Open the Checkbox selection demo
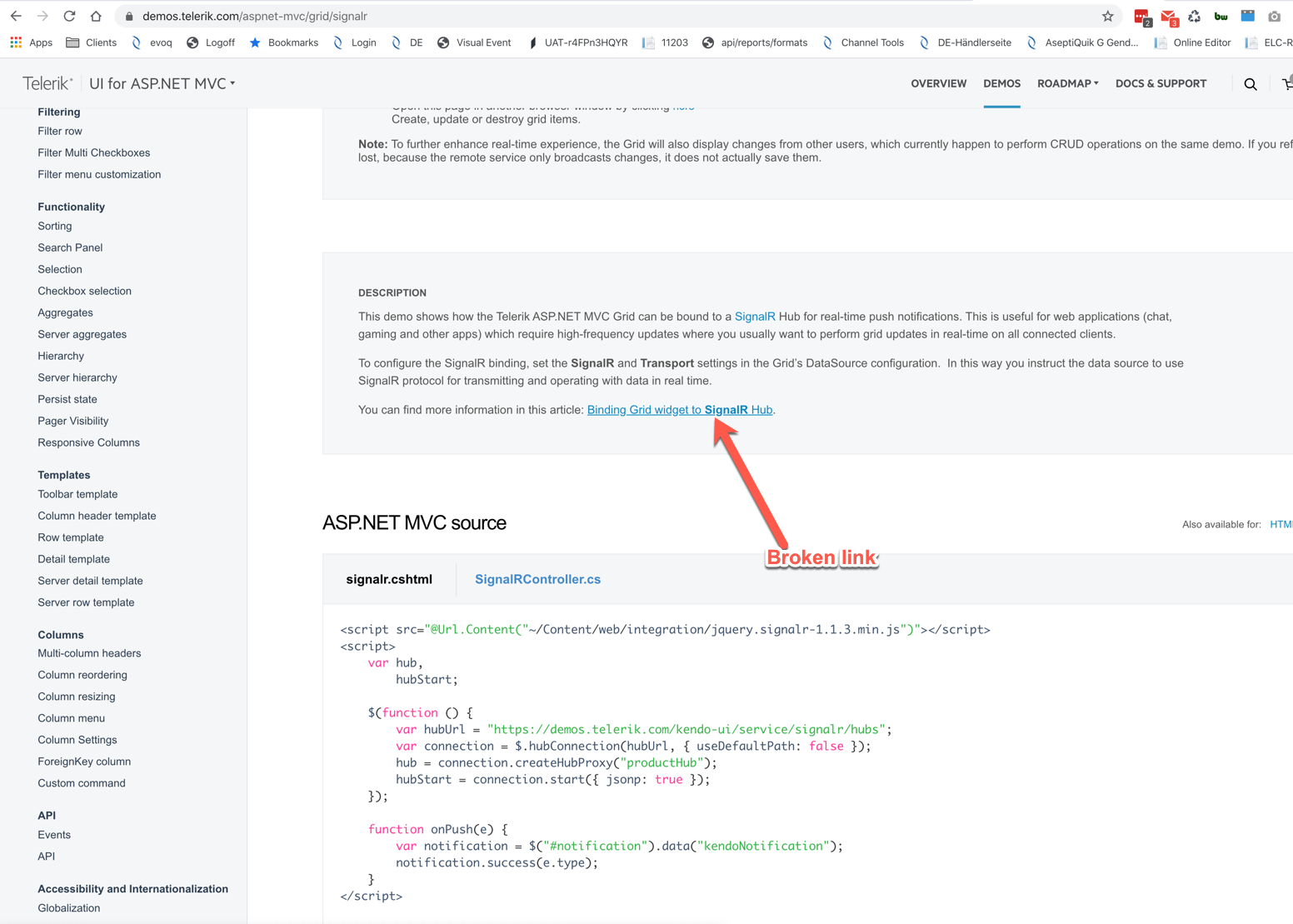Viewport: 1293px width, 924px height. click(x=84, y=291)
